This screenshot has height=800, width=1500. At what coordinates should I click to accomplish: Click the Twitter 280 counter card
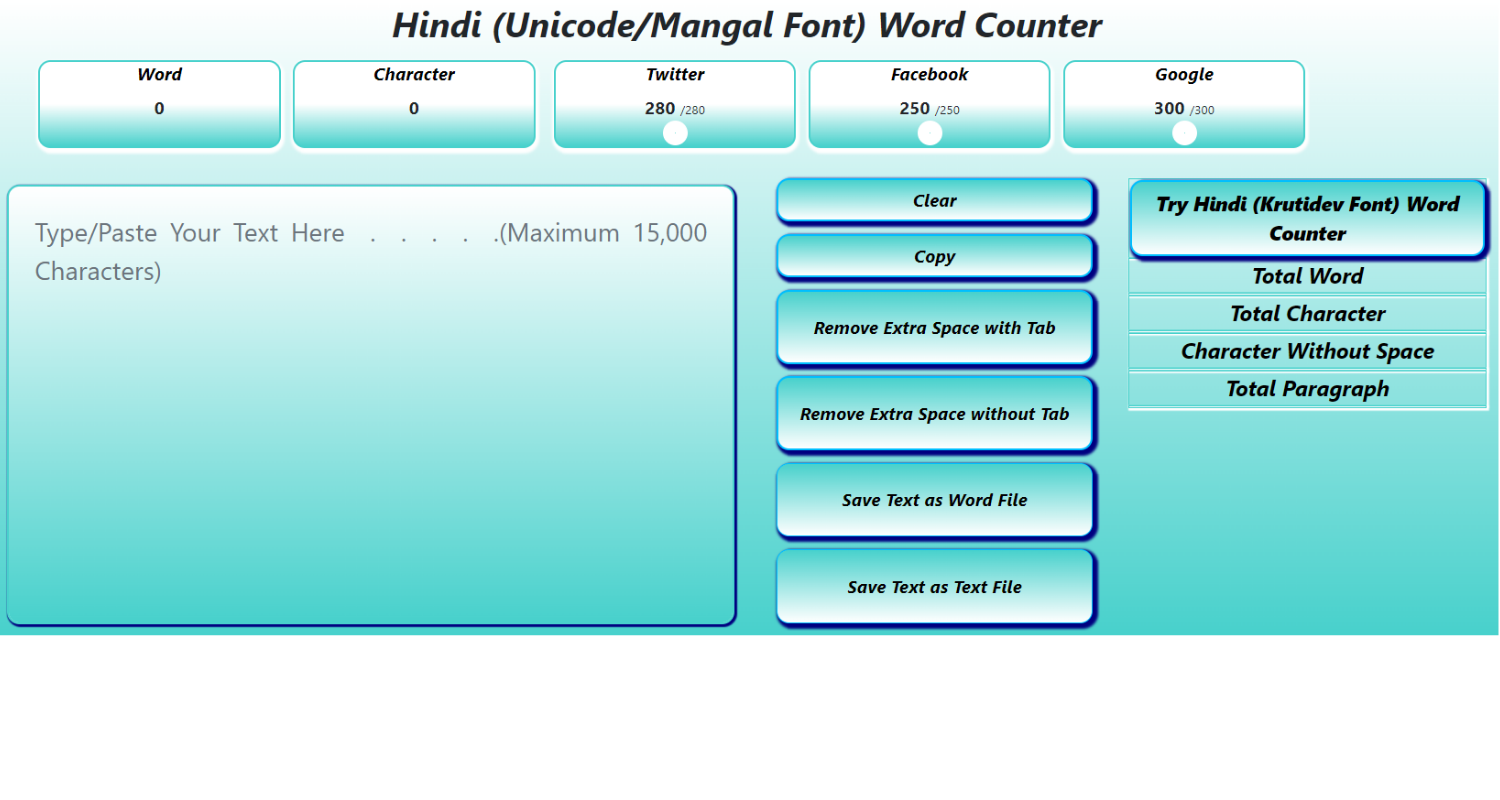click(x=674, y=95)
